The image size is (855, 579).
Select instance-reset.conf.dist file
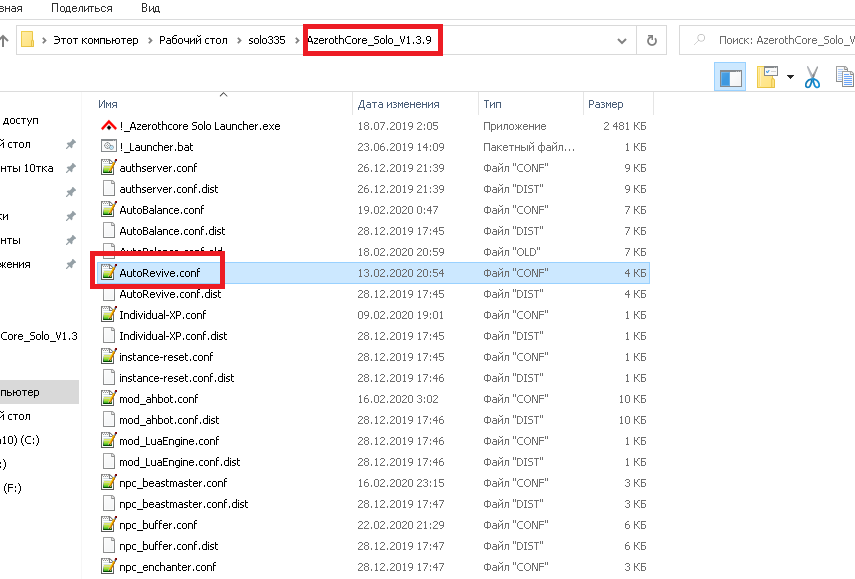point(177,378)
